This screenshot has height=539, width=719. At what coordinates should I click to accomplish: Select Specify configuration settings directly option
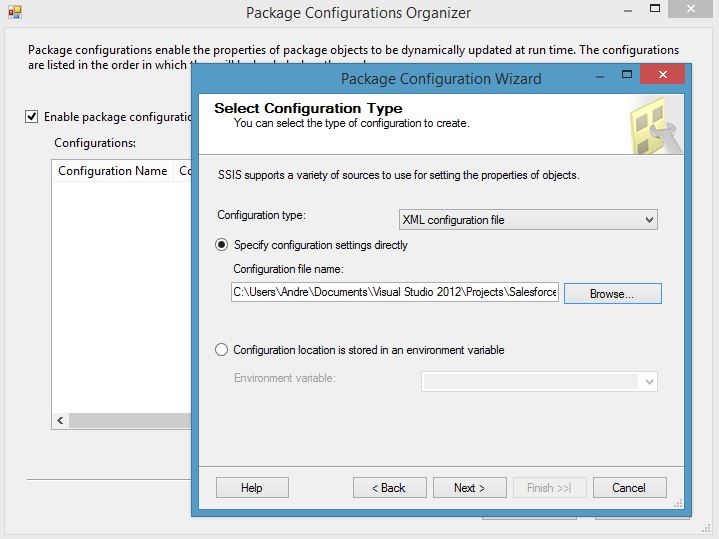pyautogui.click(x=222, y=245)
